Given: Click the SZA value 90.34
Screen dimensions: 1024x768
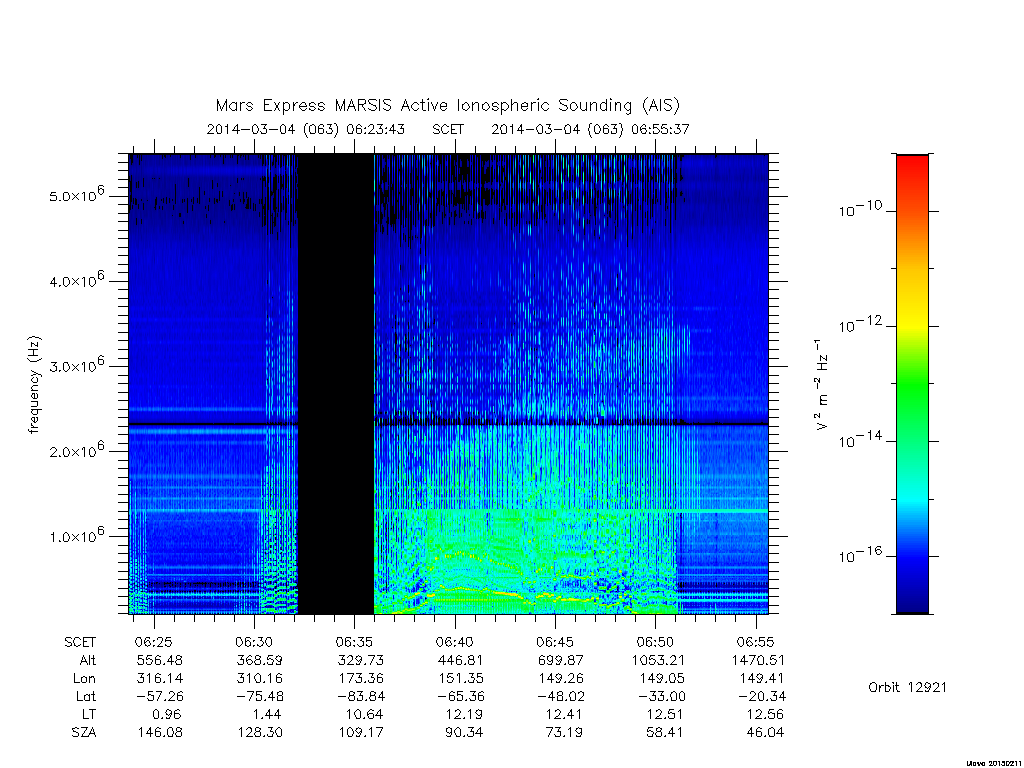Looking at the screenshot, I should pos(464,732).
